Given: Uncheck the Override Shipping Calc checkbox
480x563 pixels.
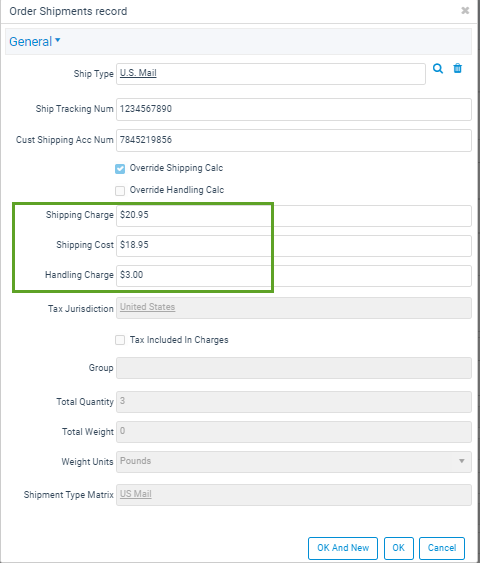Looking at the screenshot, I should (x=120, y=169).
